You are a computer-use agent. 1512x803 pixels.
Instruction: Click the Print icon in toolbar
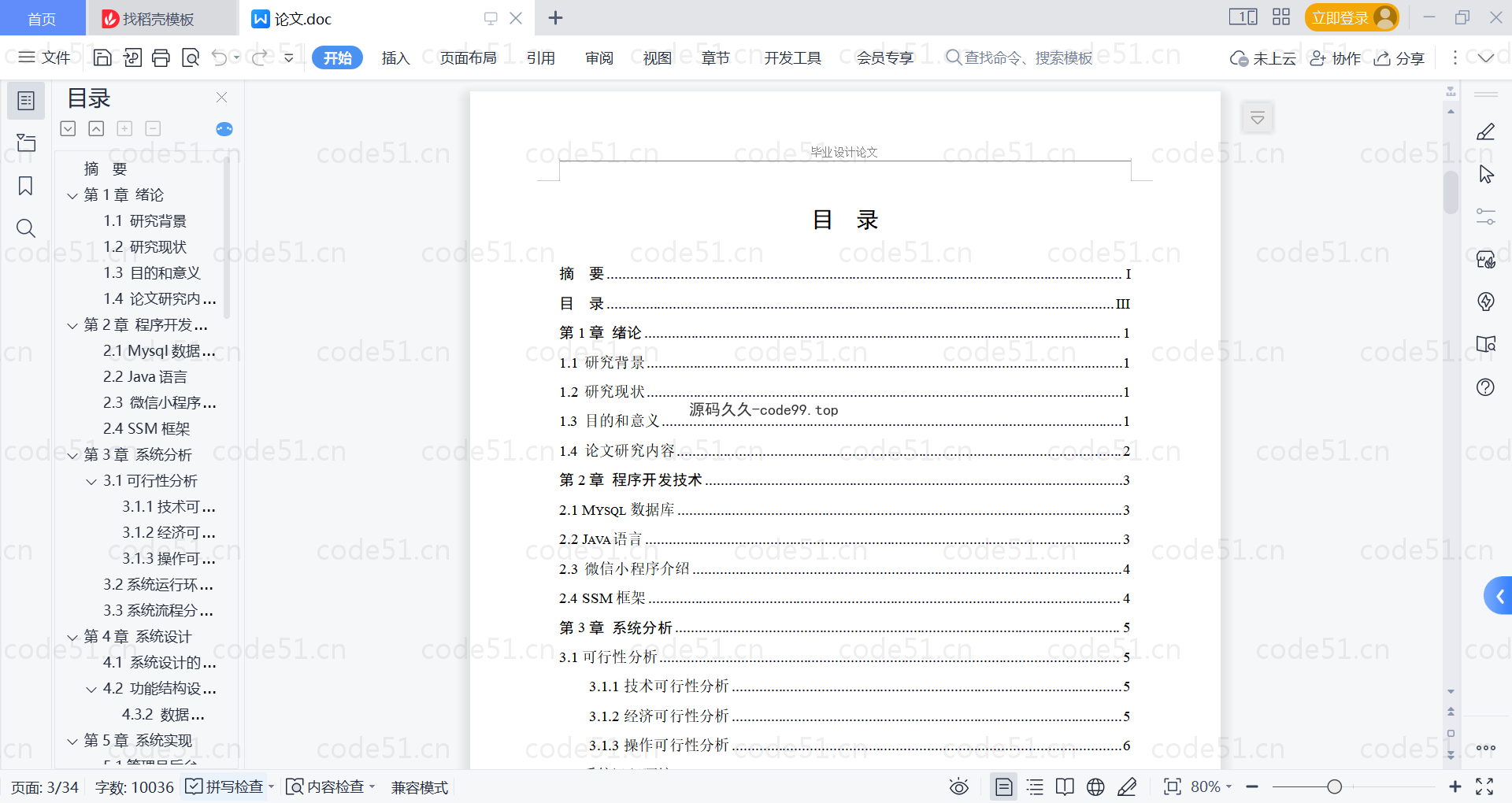(161, 57)
